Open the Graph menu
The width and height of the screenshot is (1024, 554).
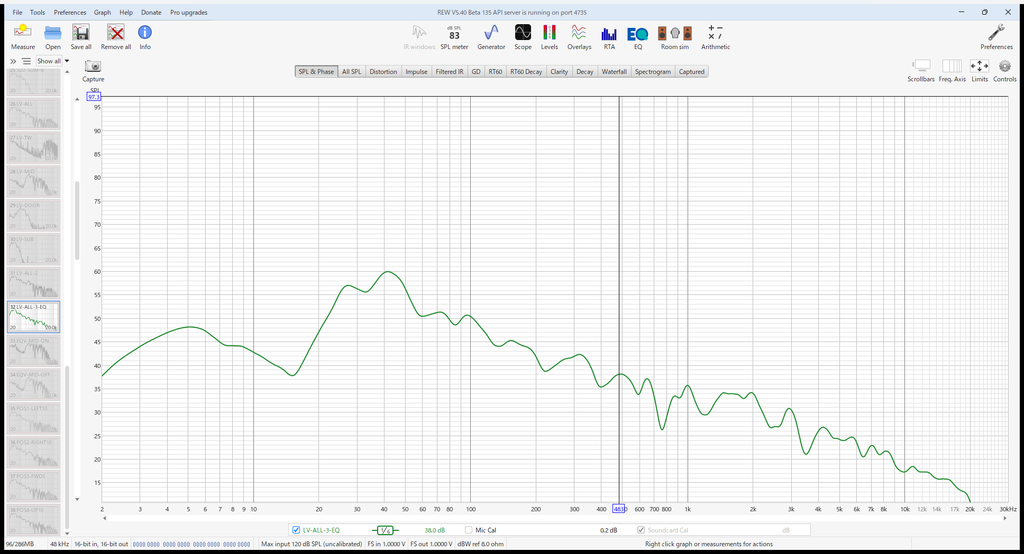click(x=102, y=12)
